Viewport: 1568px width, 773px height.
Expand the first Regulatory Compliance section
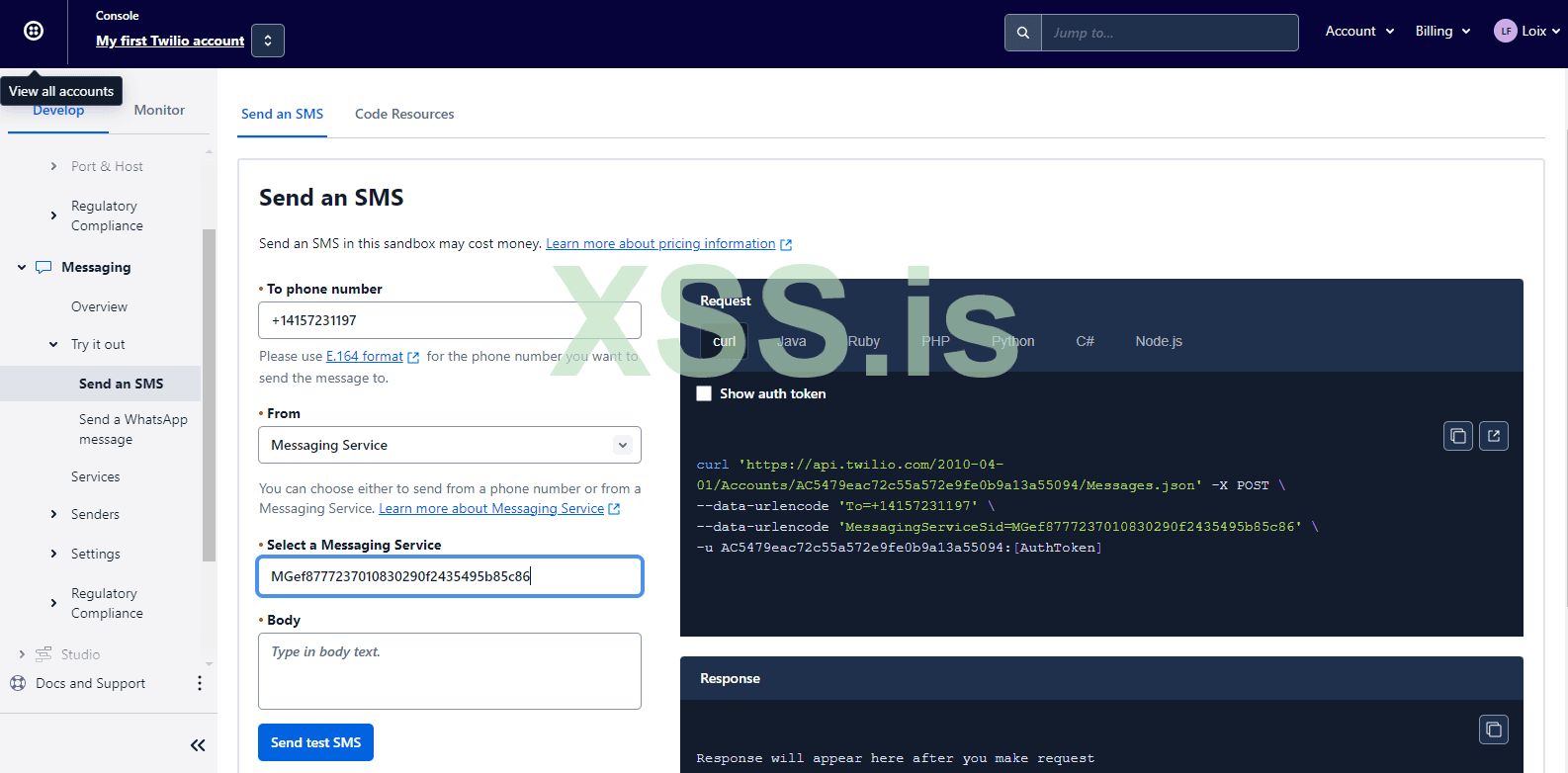[53, 215]
